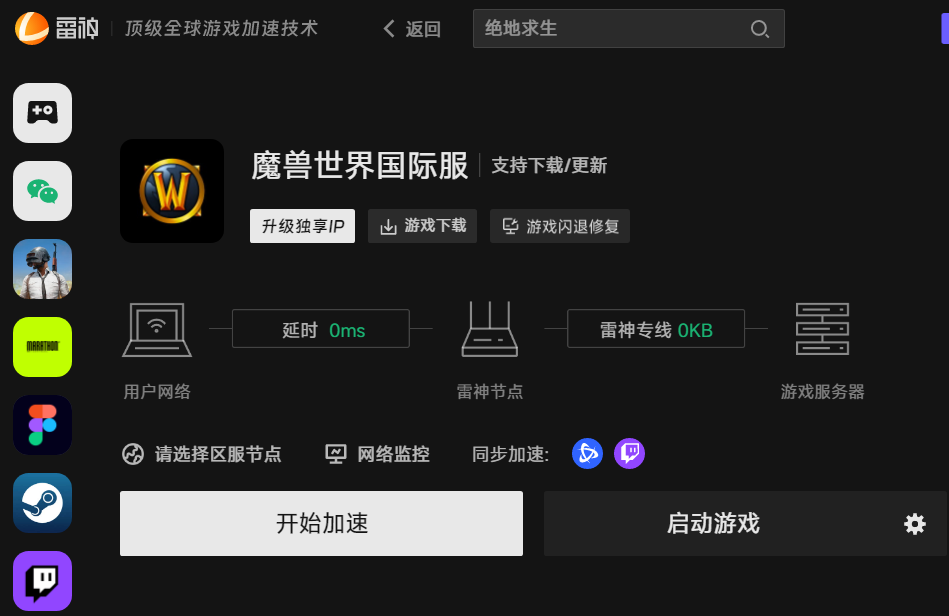Open the Twitch icon in the sidebar
Screen dimensions: 949x616
(x=41, y=581)
